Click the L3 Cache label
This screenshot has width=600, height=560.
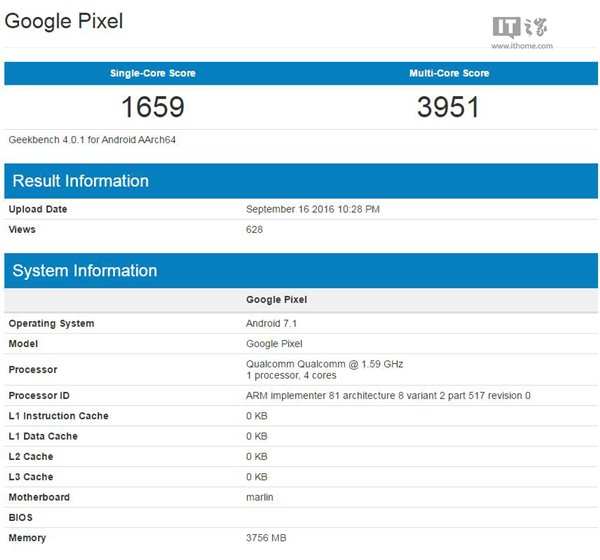pos(31,477)
